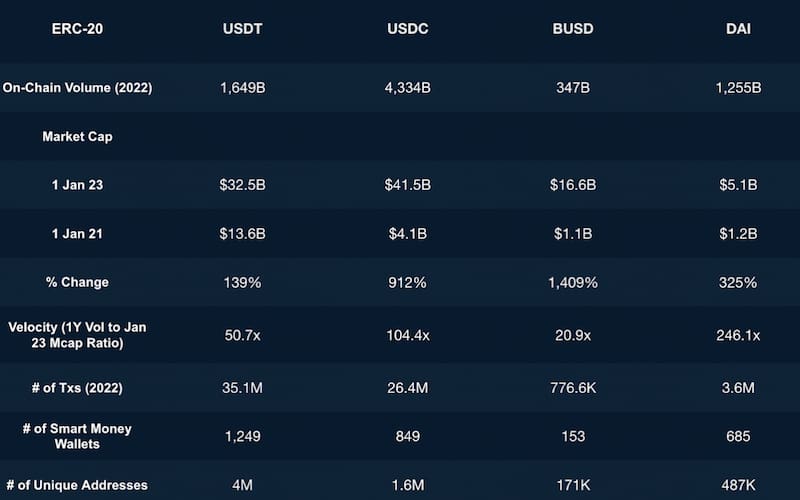Select the On-Chain Volume (2022) row label
Viewport: 800px width, 500px height.
coord(77,87)
